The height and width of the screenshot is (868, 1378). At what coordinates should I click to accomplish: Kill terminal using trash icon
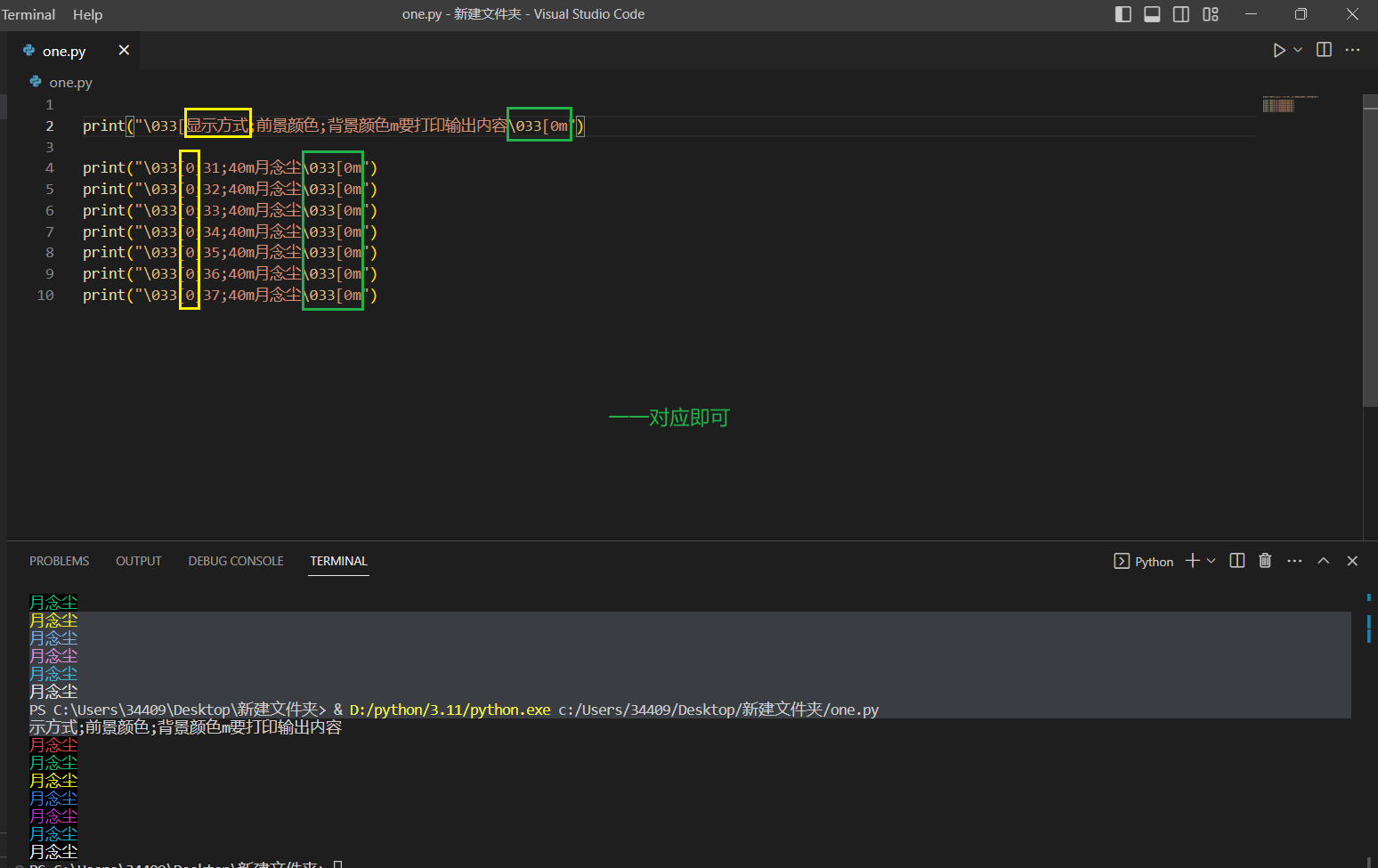1265,561
